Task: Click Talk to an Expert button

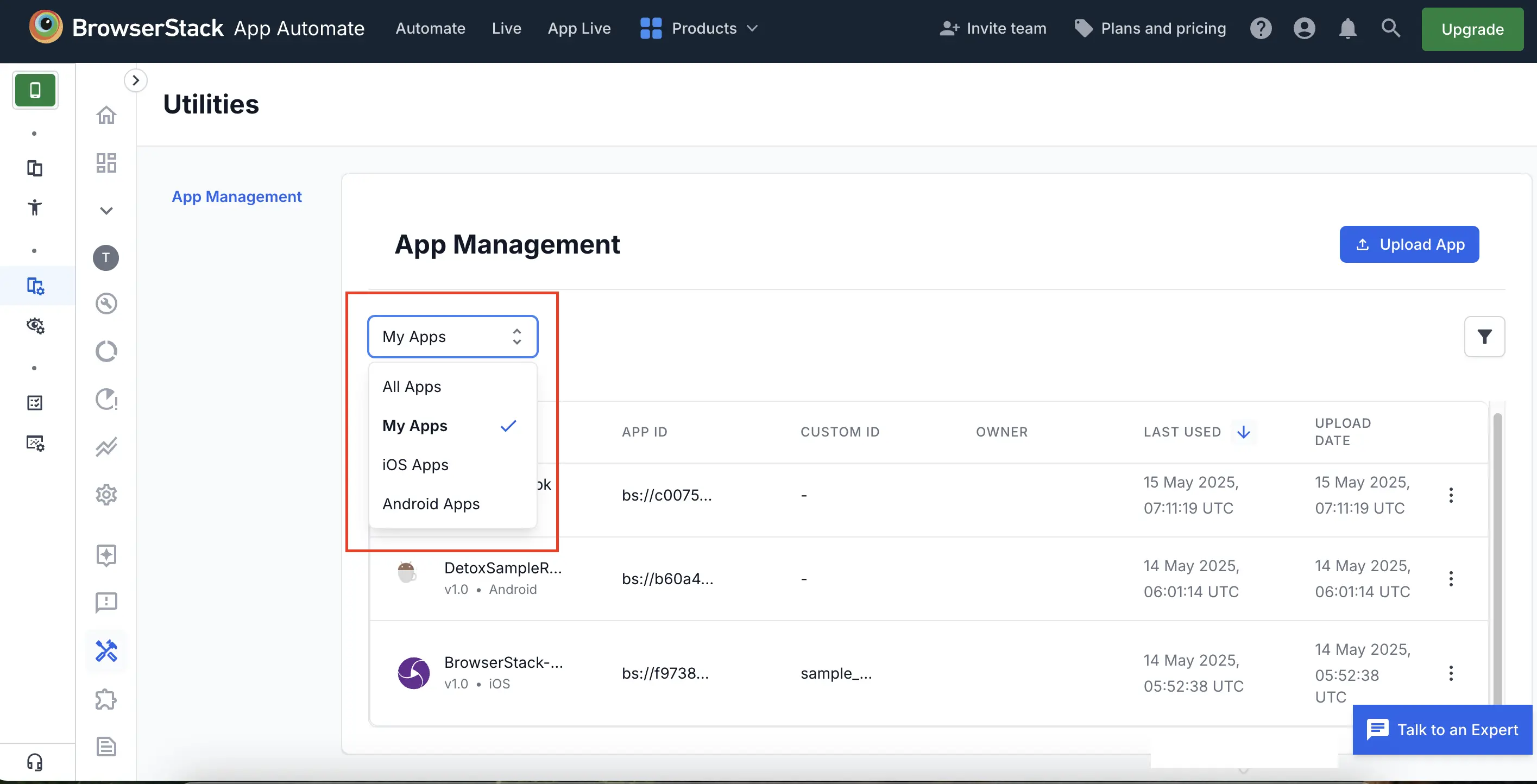Action: tap(1442, 729)
